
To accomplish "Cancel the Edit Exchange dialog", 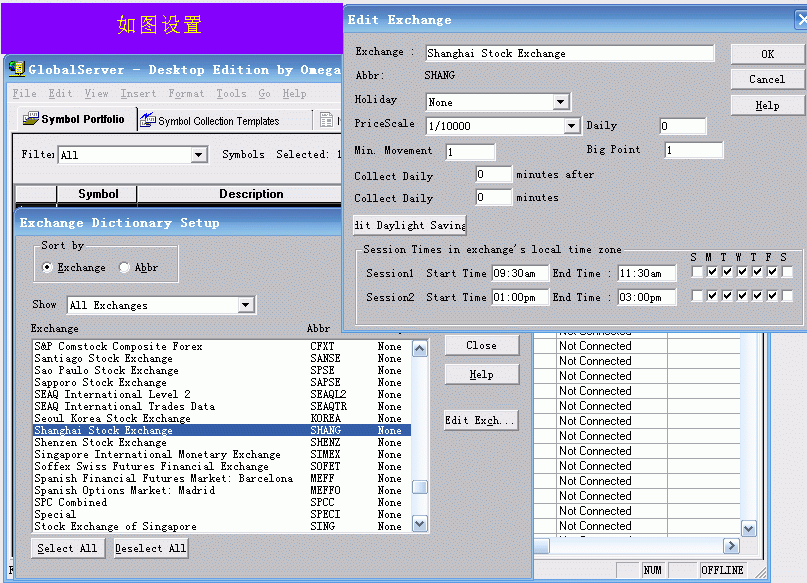I will pos(767,79).
